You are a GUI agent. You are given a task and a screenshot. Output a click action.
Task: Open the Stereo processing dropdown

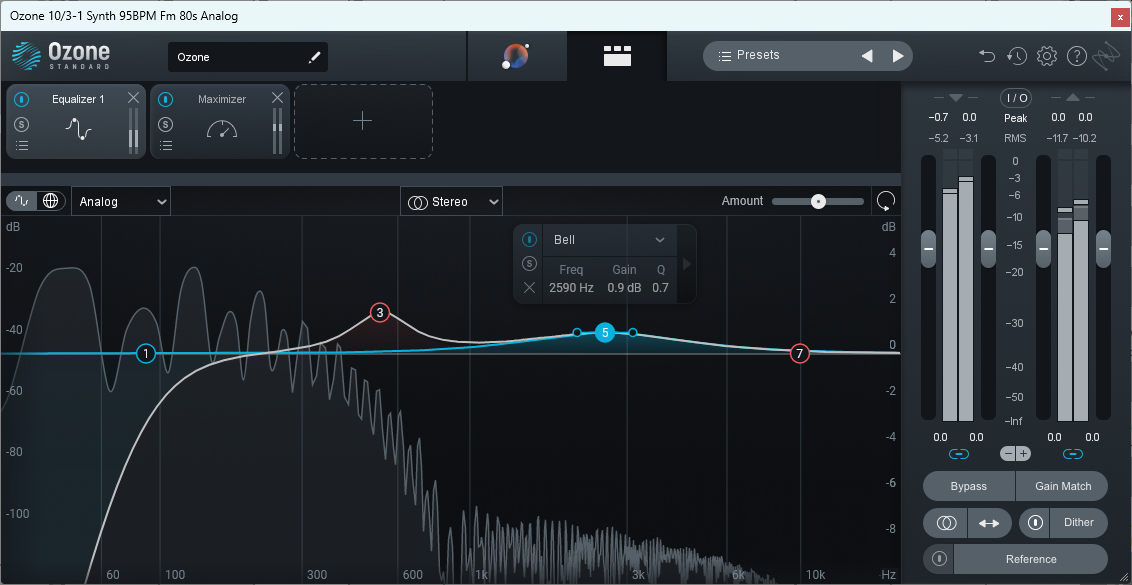(x=450, y=201)
